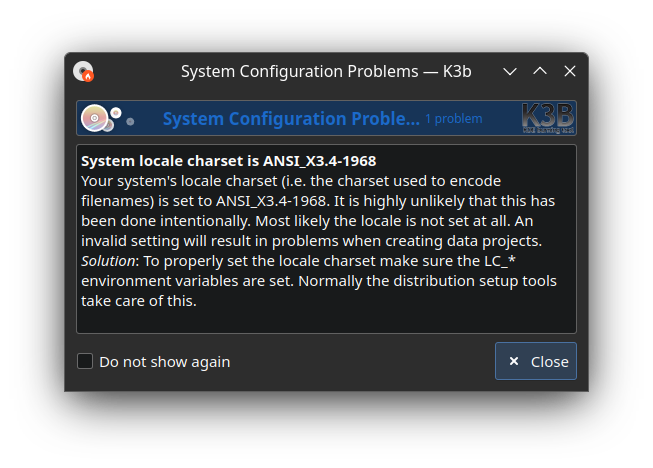Click the "1 problem" count label
This screenshot has height=468, width=653.
[453, 119]
